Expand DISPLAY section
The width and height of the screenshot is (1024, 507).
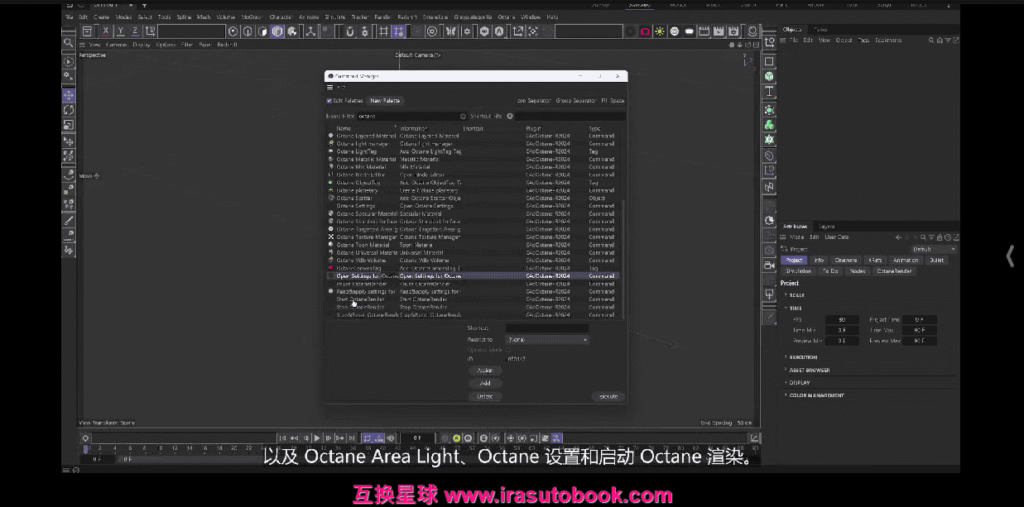pos(799,383)
